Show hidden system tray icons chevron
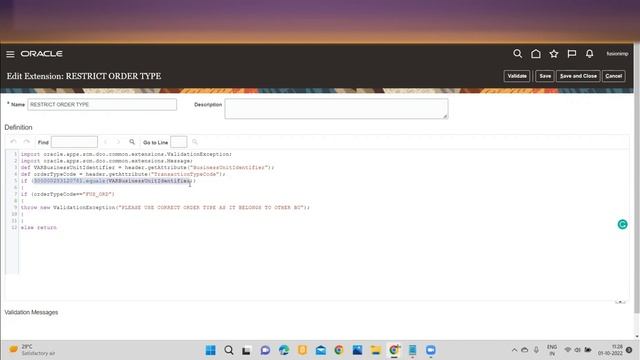This screenshot has height=360, width=640. point(514,350)
